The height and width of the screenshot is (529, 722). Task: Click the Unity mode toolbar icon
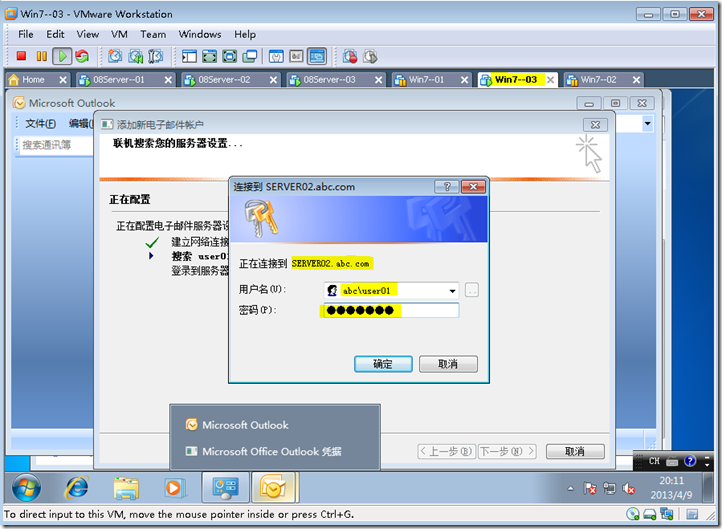pos(250,57)
